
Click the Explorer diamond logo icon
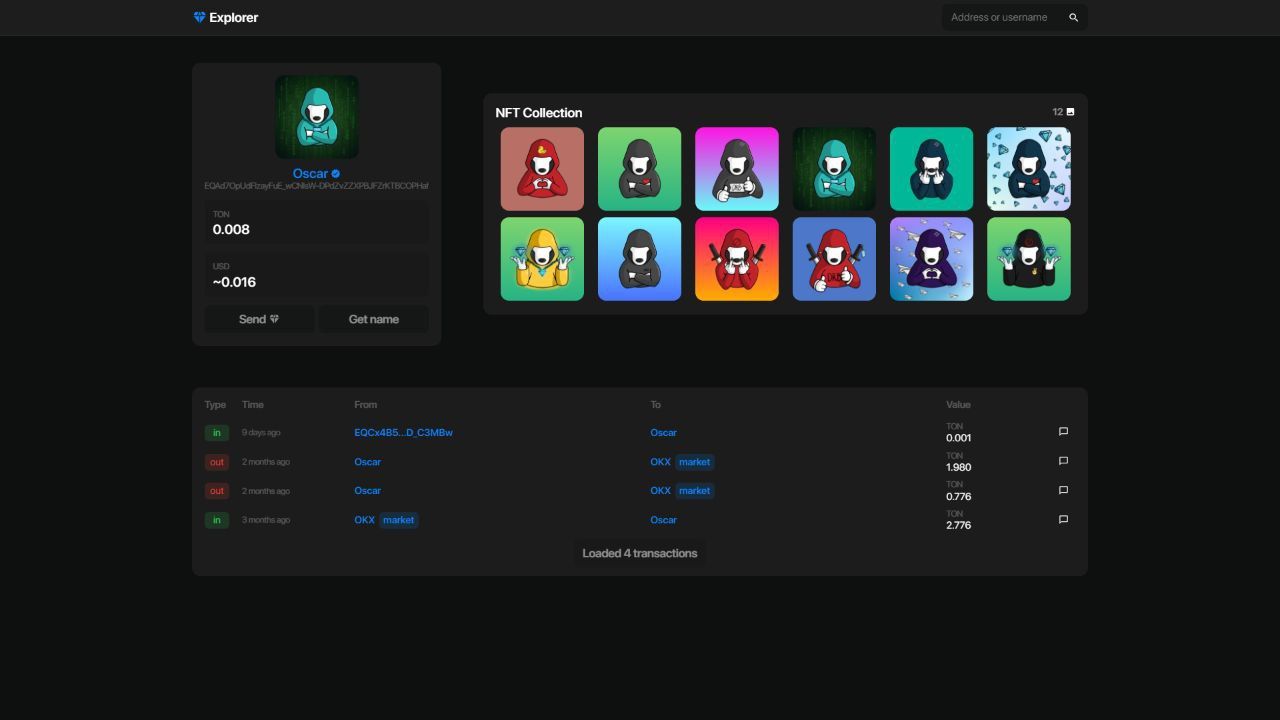pos(199,17)
